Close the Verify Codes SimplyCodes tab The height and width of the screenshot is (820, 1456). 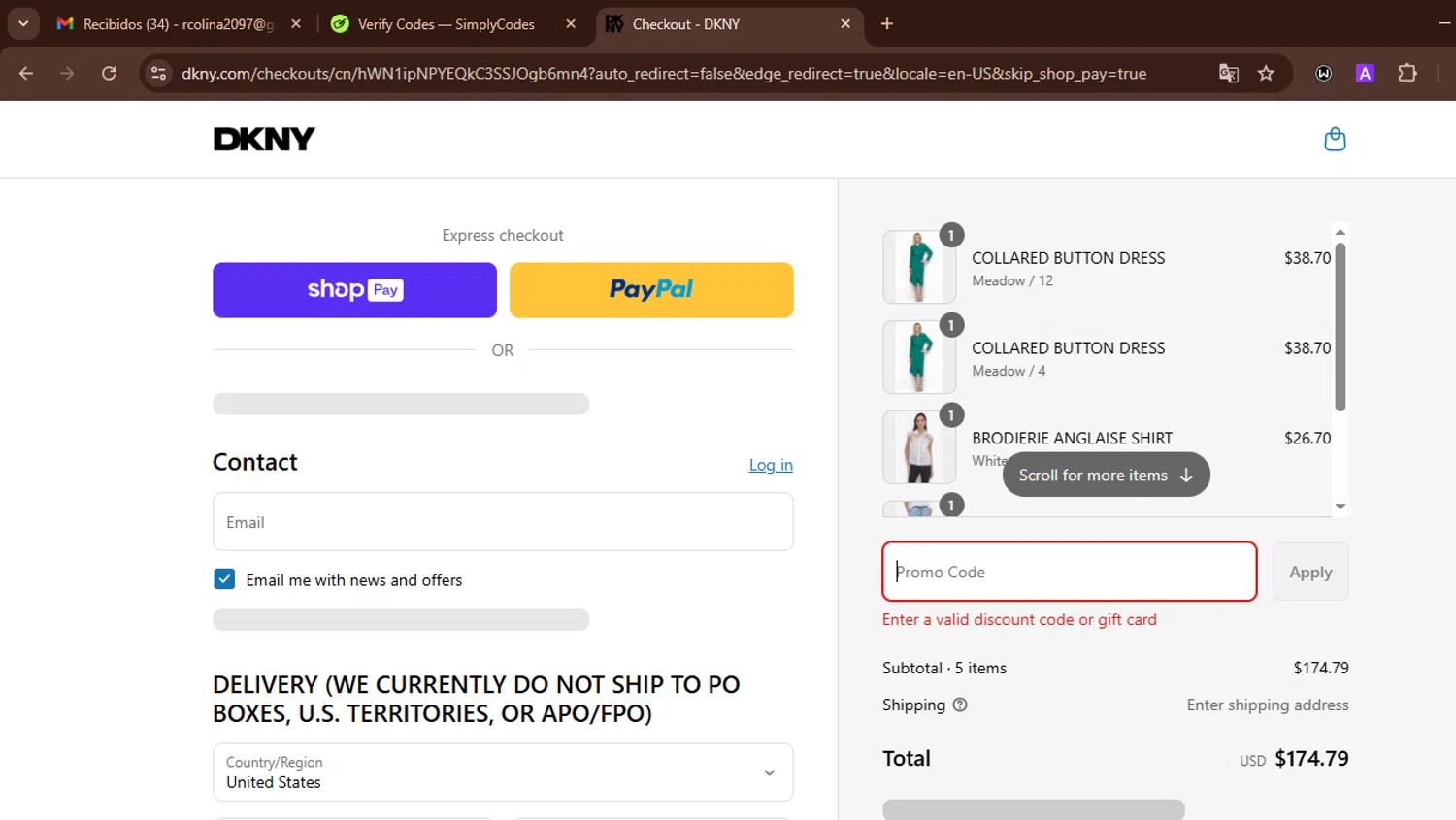[571, 24]
